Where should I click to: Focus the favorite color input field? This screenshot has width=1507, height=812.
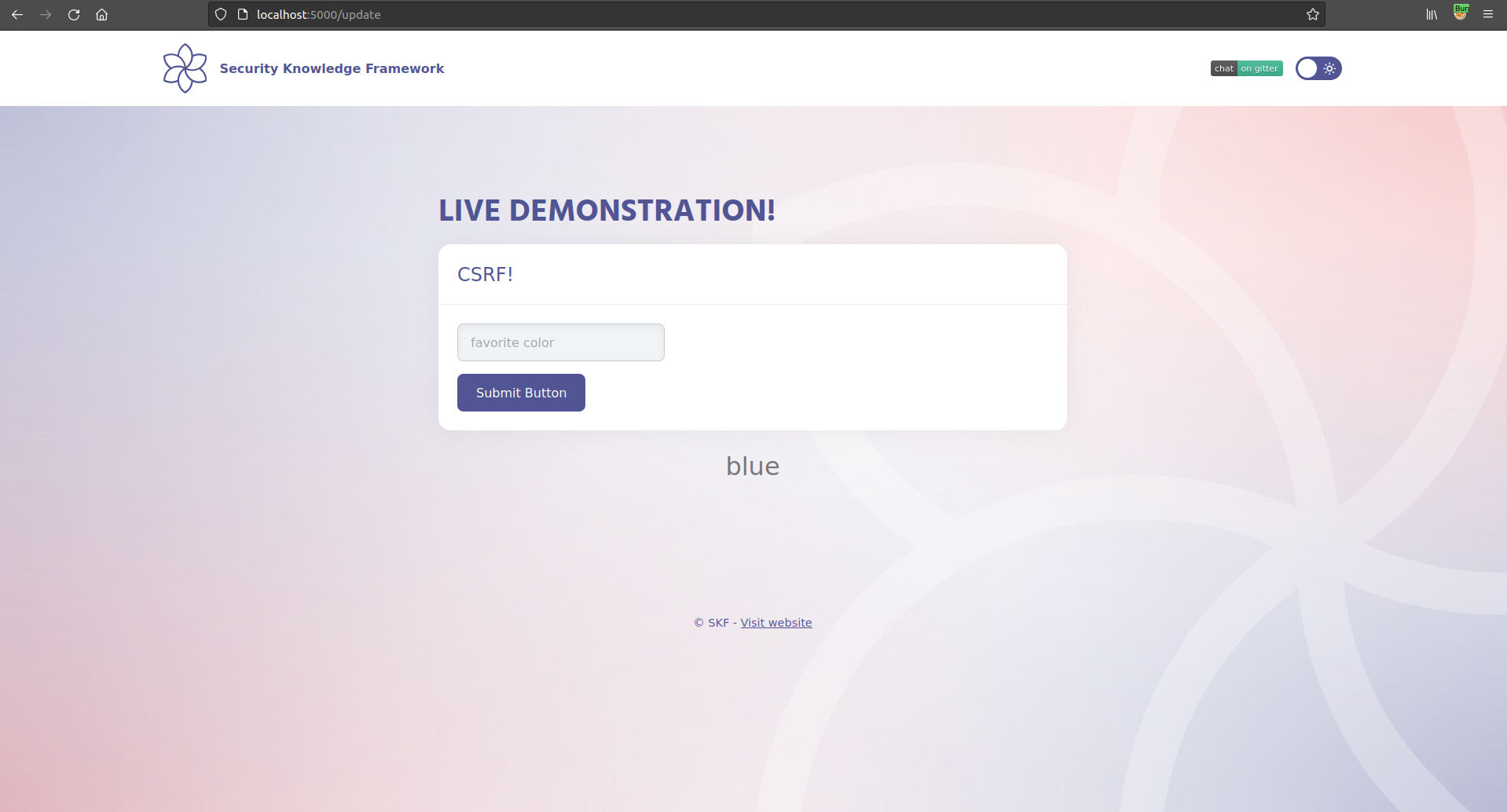click(561, 342)
